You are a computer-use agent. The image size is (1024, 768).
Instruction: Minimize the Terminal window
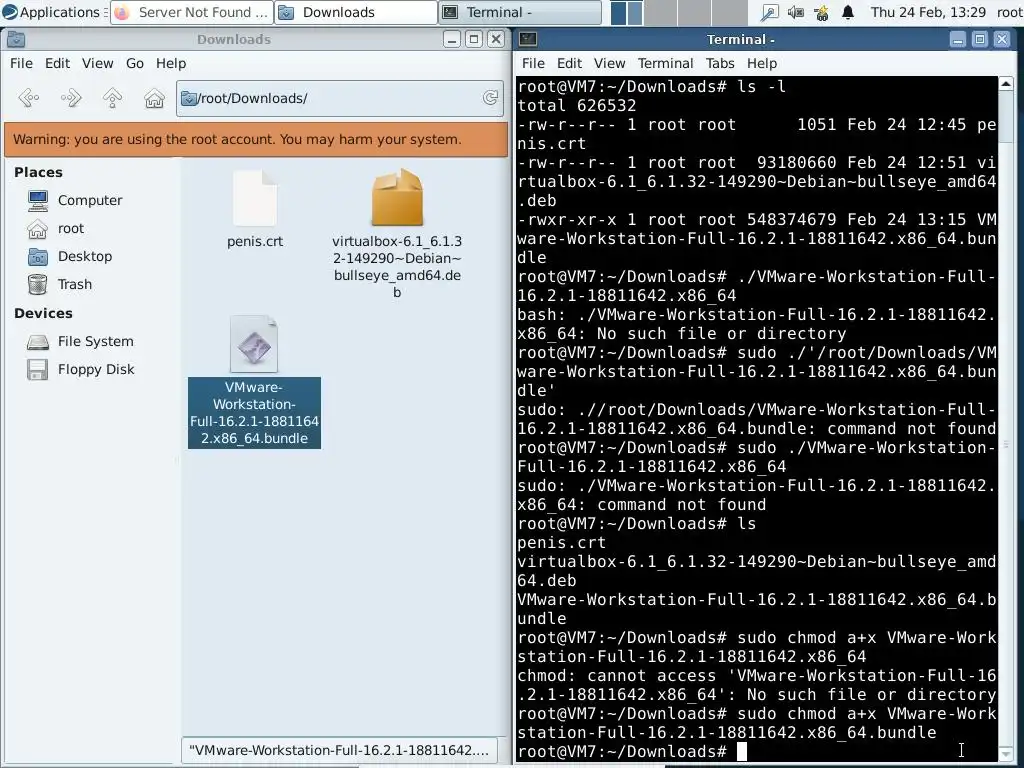[957, 40]
